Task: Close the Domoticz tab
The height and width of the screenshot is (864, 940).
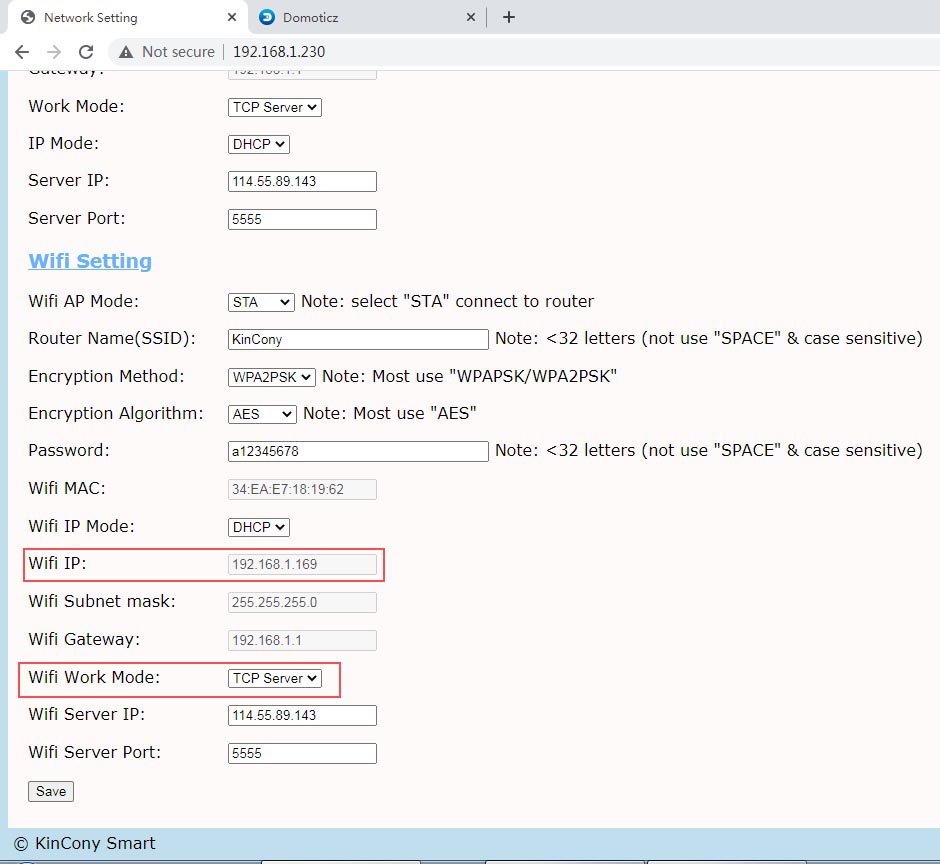Action: (472, 17)
